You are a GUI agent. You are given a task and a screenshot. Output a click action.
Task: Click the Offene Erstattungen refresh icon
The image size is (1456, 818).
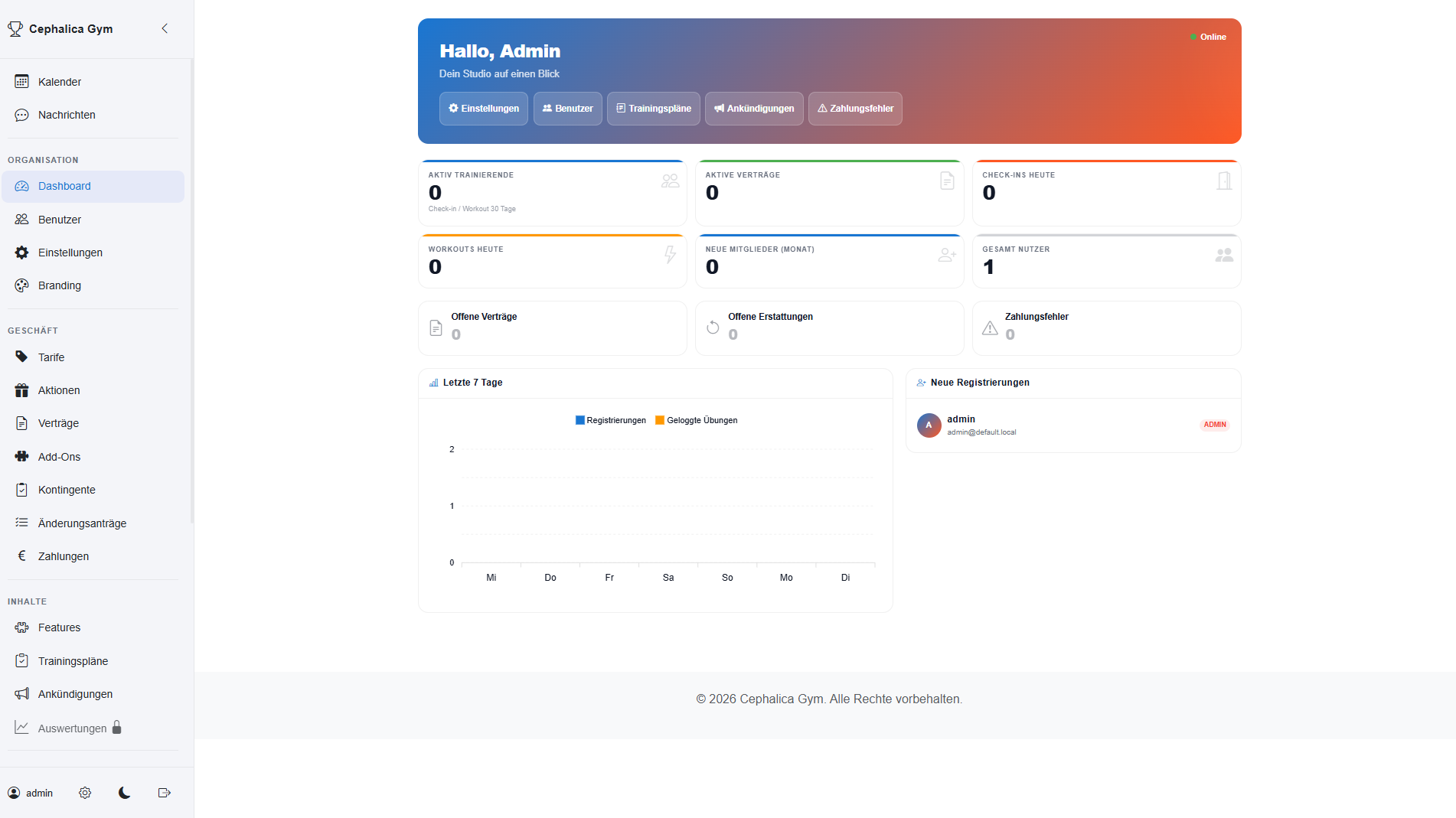pyautogui.click(x=713, y=328)
